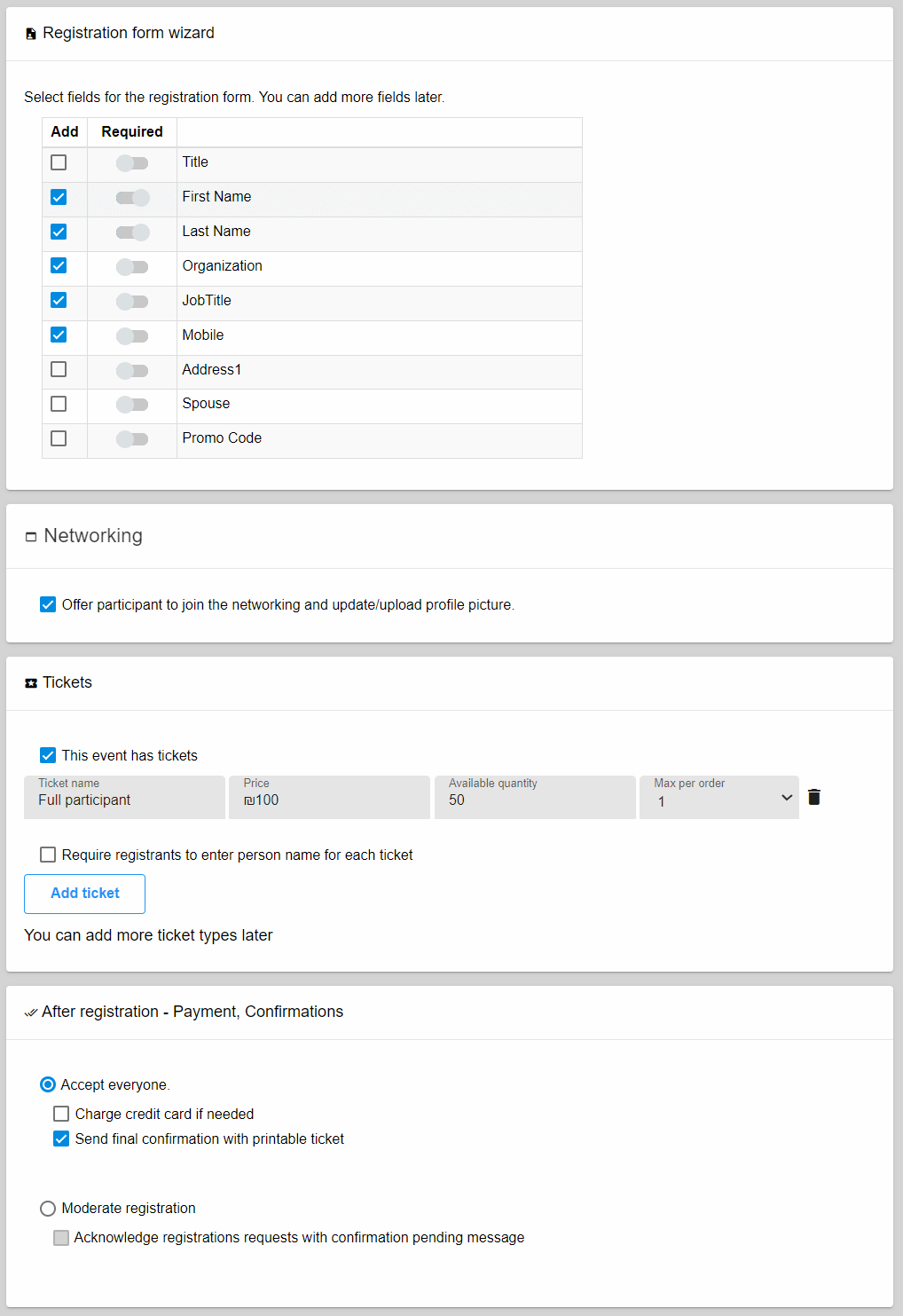Toggle Required switch for JobTitle
This screenshot has height=1316, width=903.
(x=132, y=302)
